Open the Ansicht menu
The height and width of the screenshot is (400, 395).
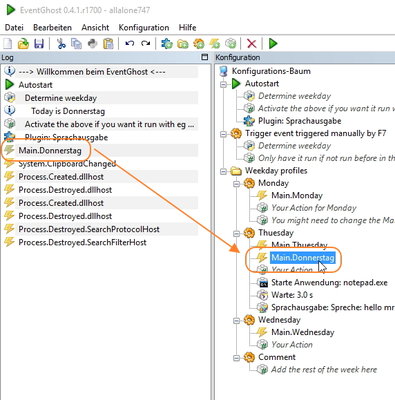tap(95, 27)
